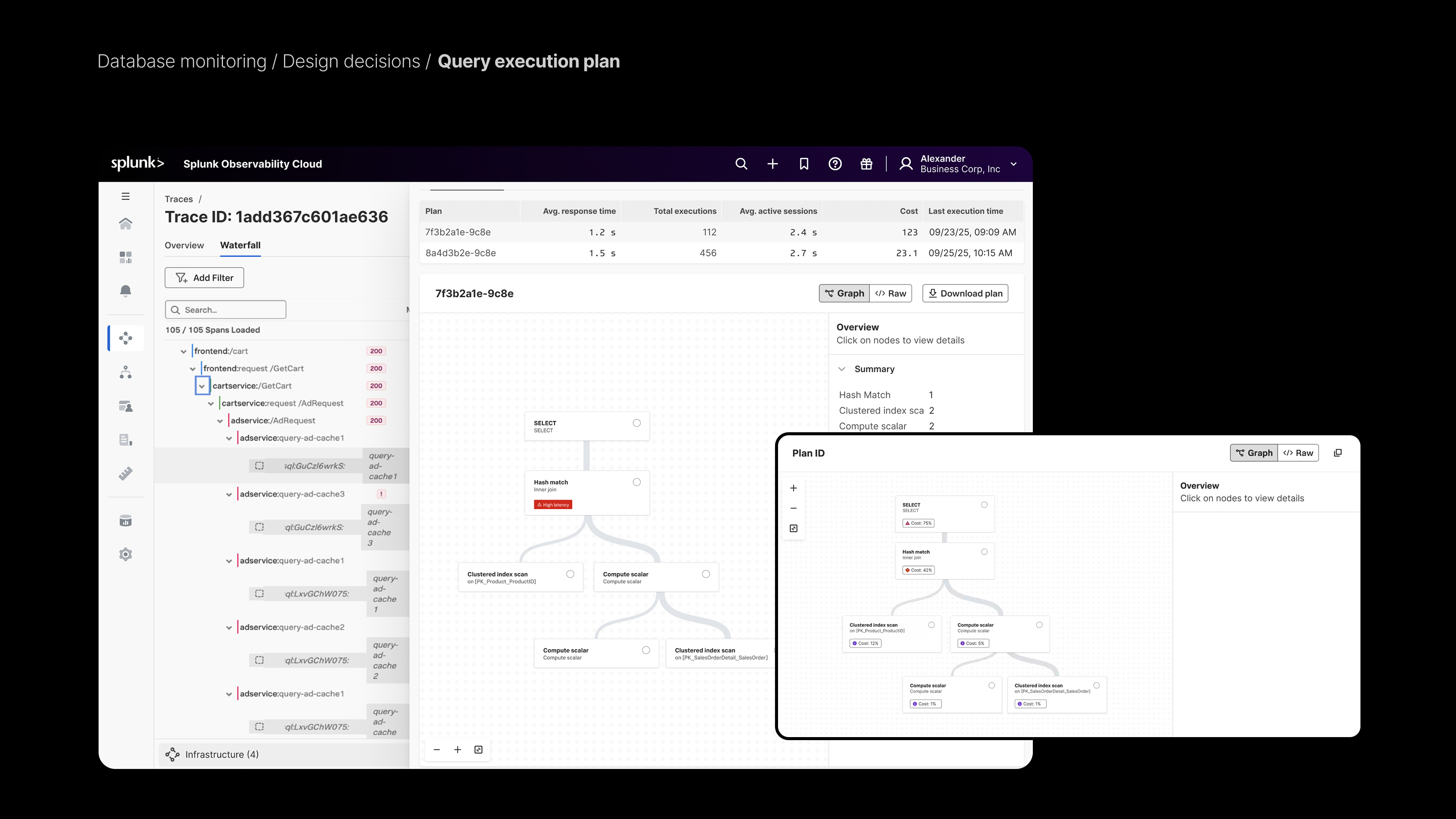Collapse the cartservice:/GetCart span
The width and height of the screenshot is (1456, 819).
(x=202, y=386)
